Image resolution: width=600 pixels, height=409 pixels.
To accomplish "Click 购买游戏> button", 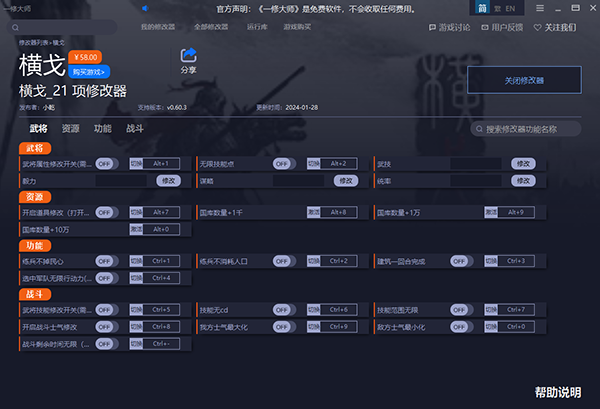I will tap(89, 72).
